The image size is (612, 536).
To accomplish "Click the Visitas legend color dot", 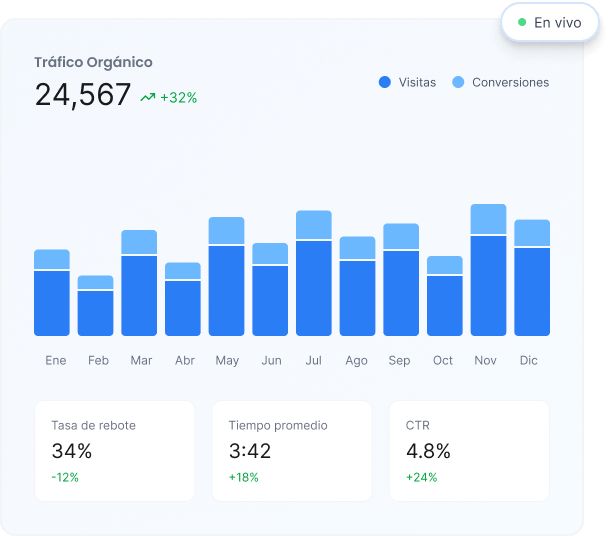I will [x=385, y=82].
